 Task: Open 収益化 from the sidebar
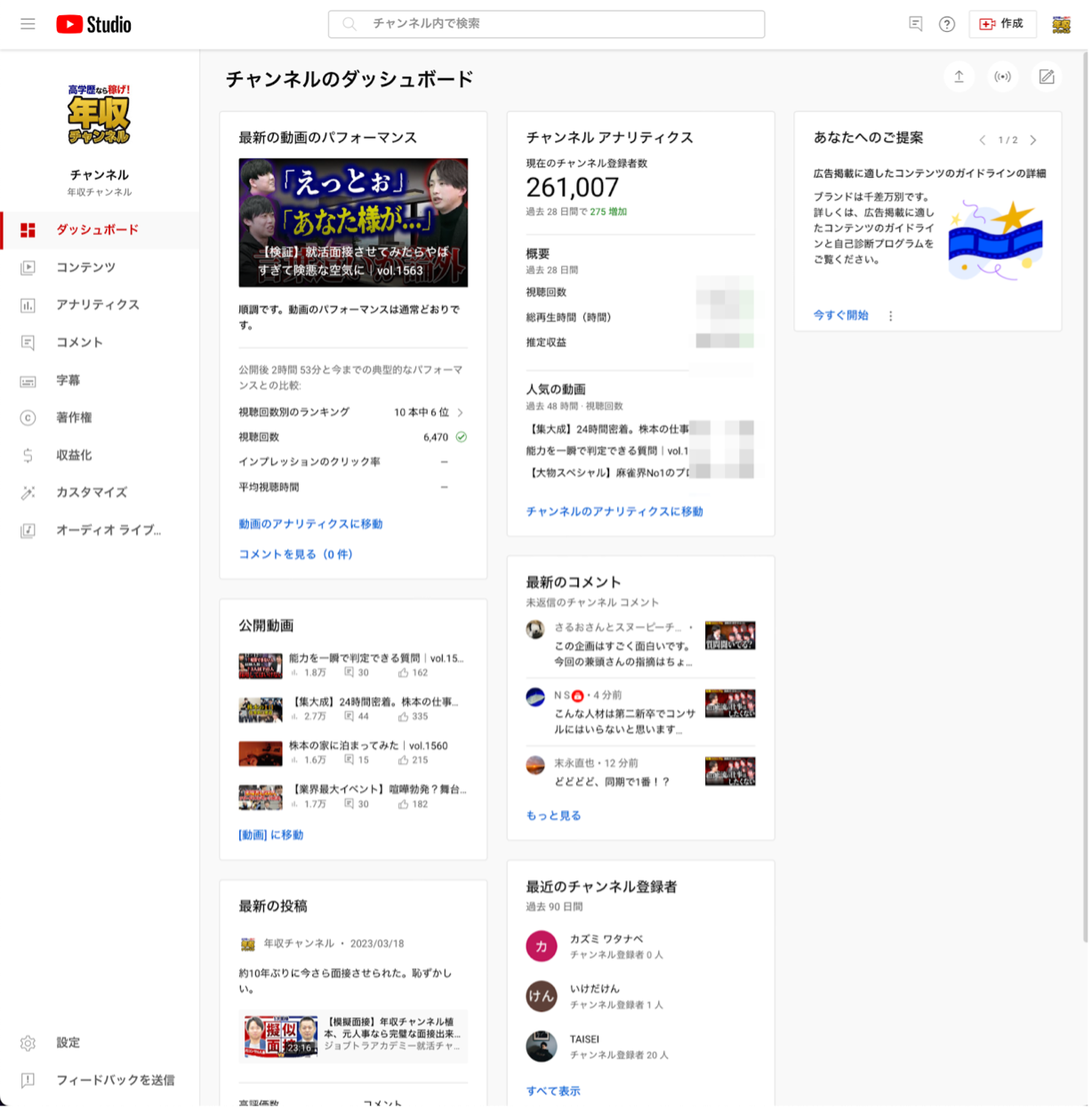(x=74, y=455)
